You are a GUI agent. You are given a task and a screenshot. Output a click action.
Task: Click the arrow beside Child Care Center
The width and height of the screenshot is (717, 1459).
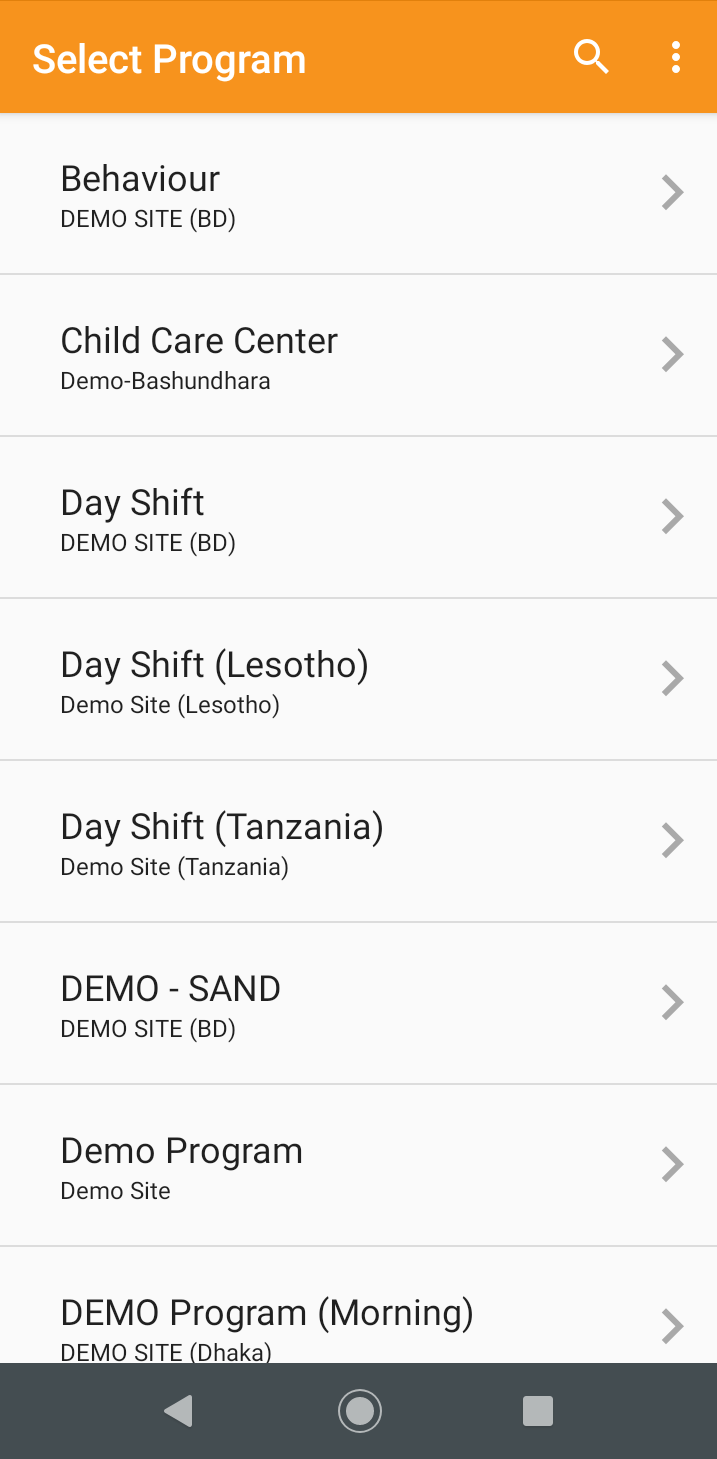click(673, 354)
